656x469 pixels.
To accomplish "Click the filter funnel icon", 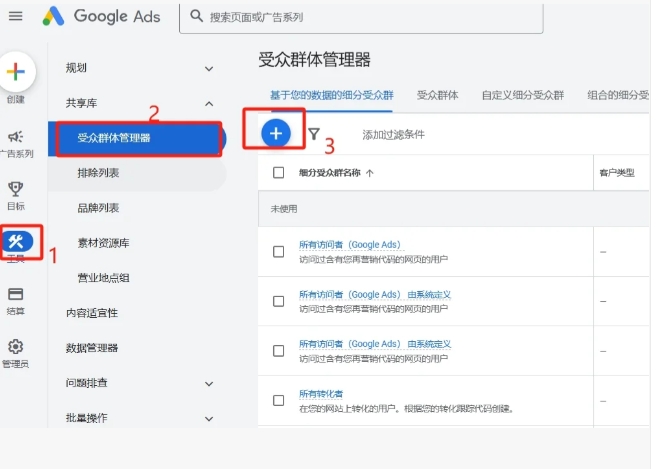I will (x=314, y=134).
